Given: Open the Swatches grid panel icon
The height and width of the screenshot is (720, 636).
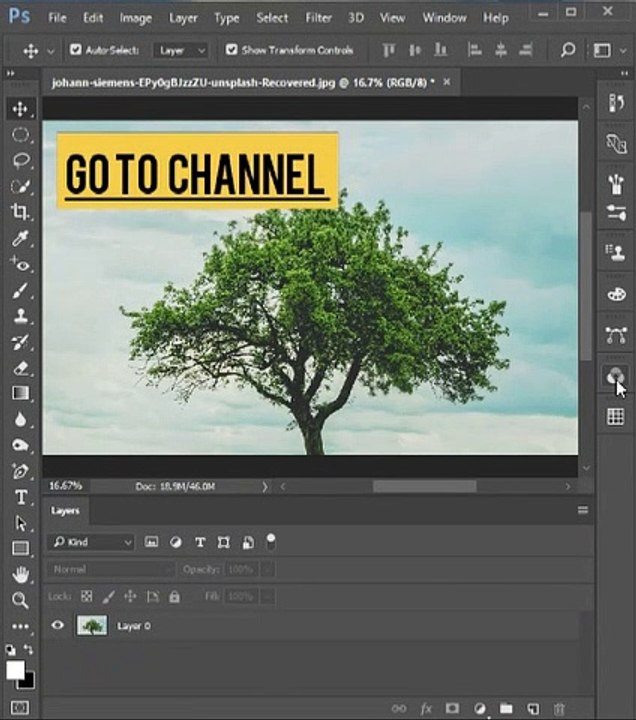Looking at the screenshot, I should pos(616,416).
